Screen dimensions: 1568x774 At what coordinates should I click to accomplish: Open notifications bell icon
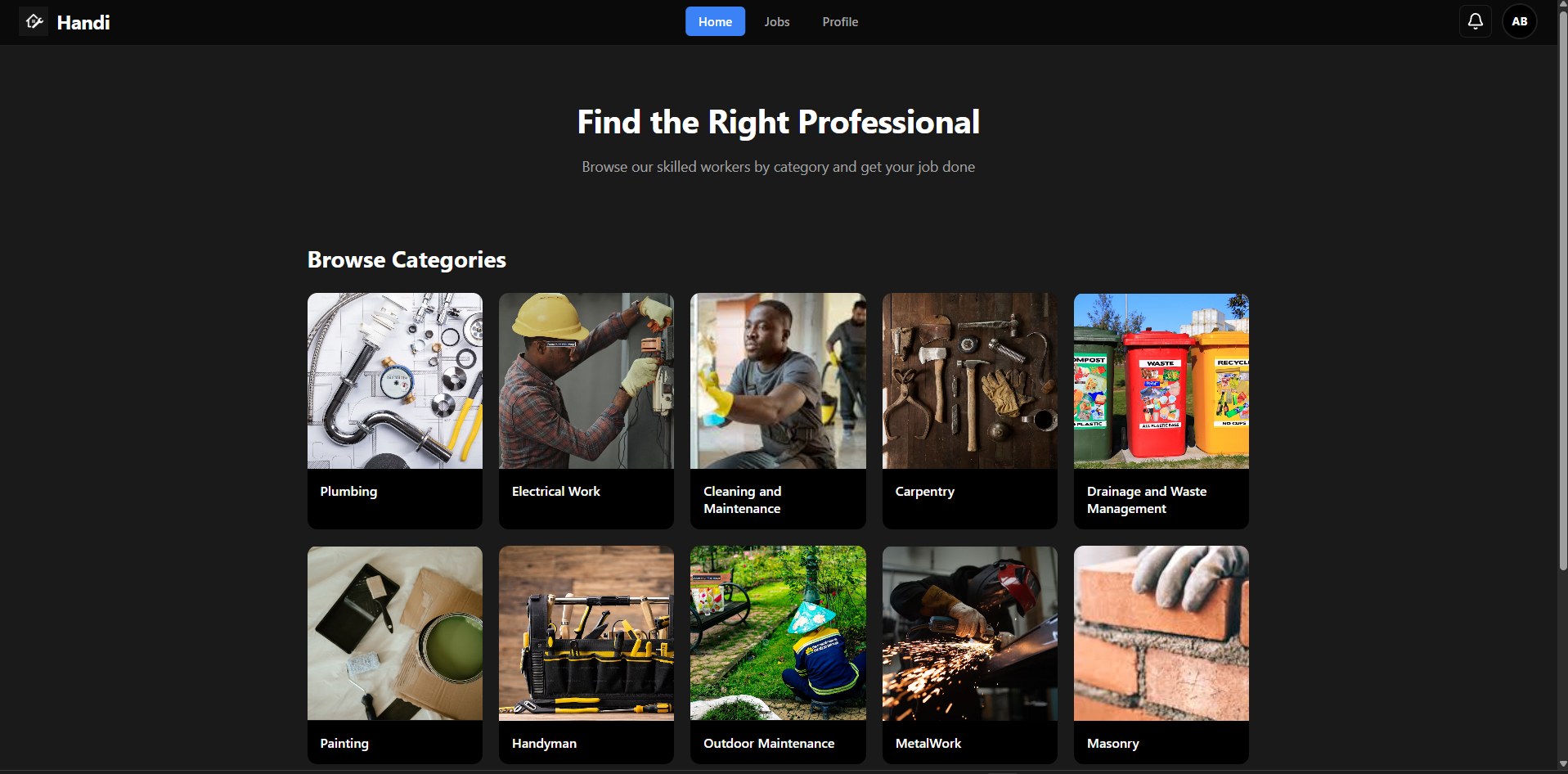1475,21
